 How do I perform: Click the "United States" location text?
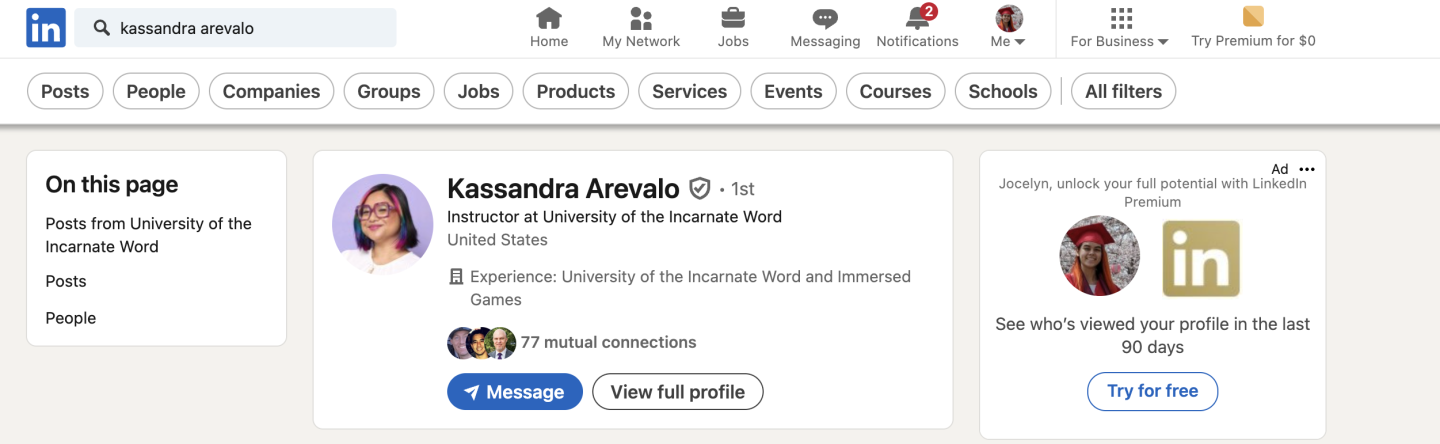point(497,240)
